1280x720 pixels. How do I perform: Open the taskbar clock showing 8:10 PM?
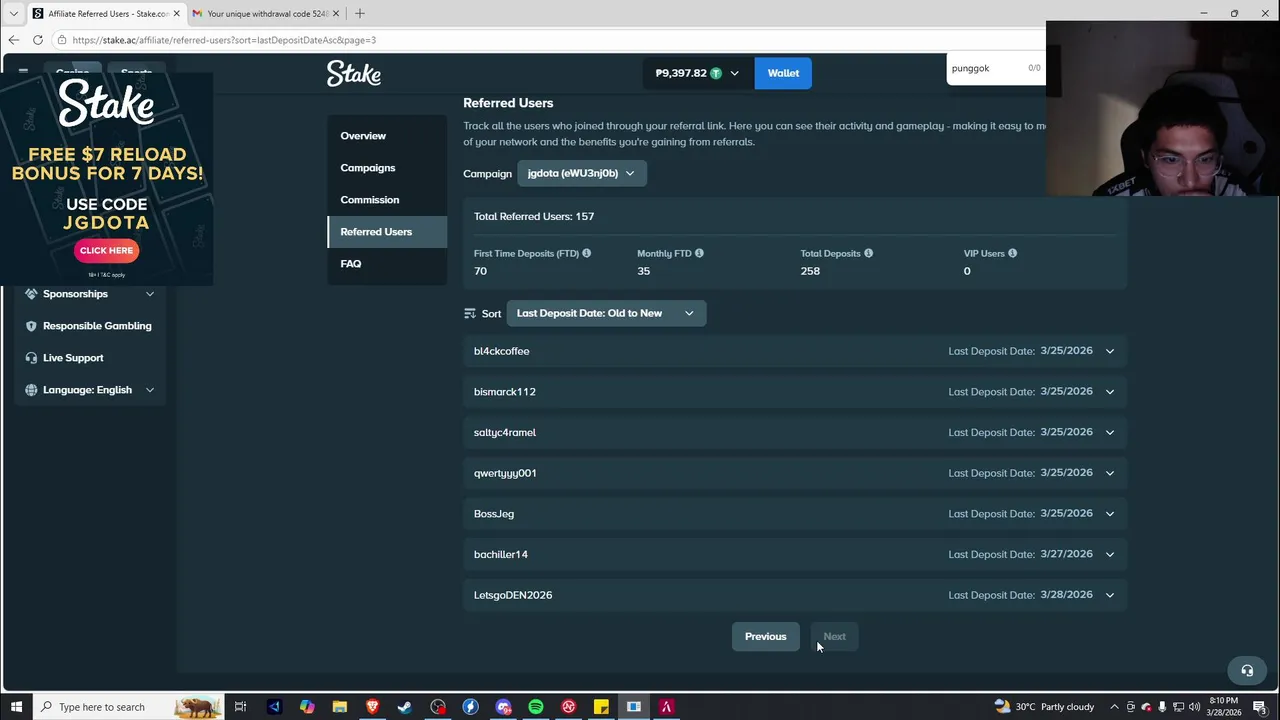click(1224, 707)
